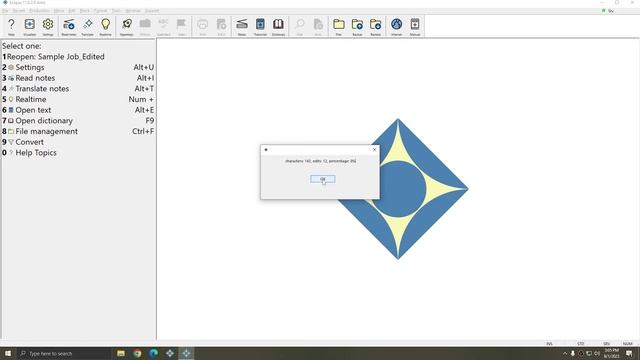Open the Manual toolbar icon
Viewport: 640px width, 360px height.
(x=415, y=27)
